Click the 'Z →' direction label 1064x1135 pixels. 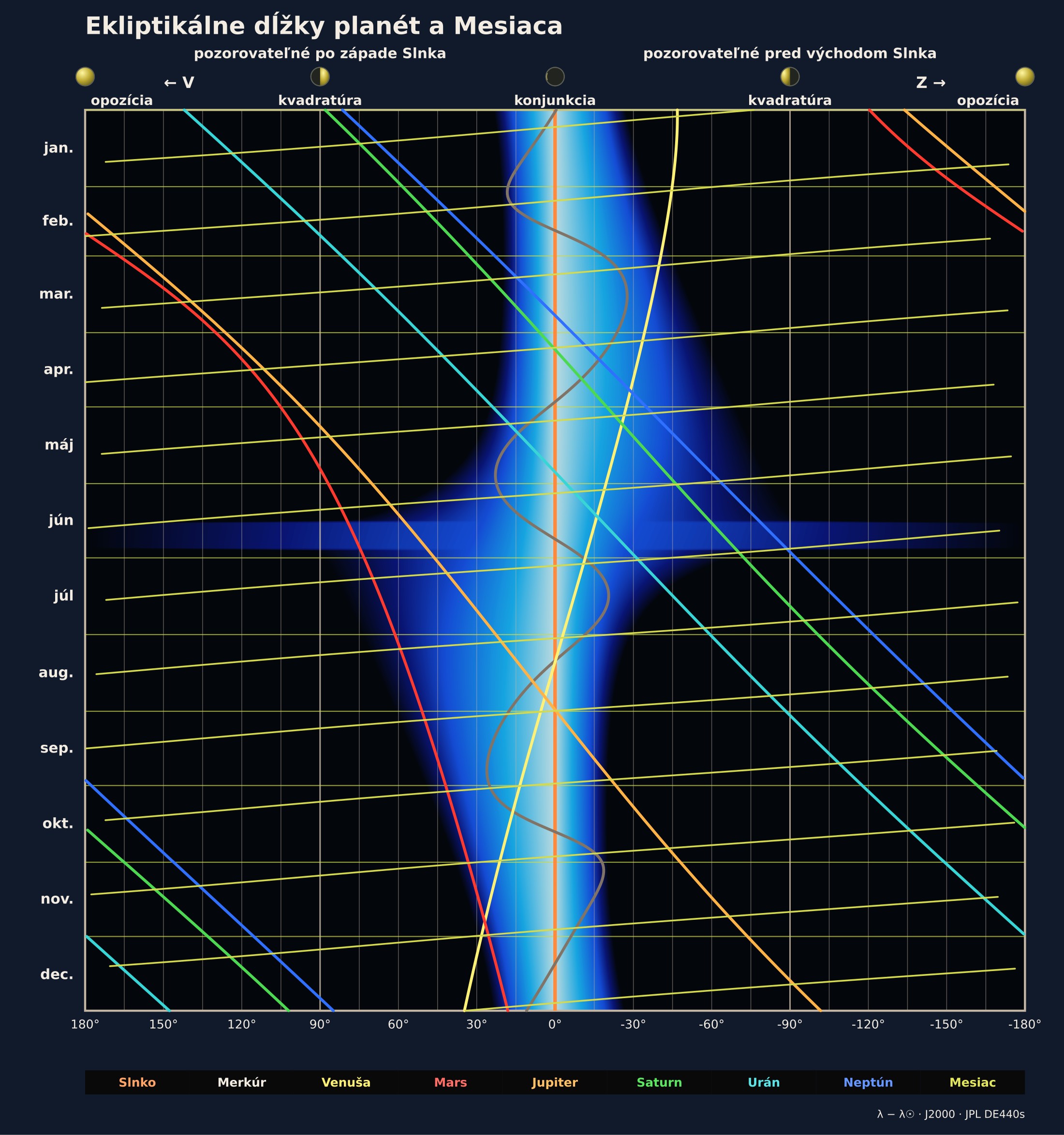click(931, 83)
